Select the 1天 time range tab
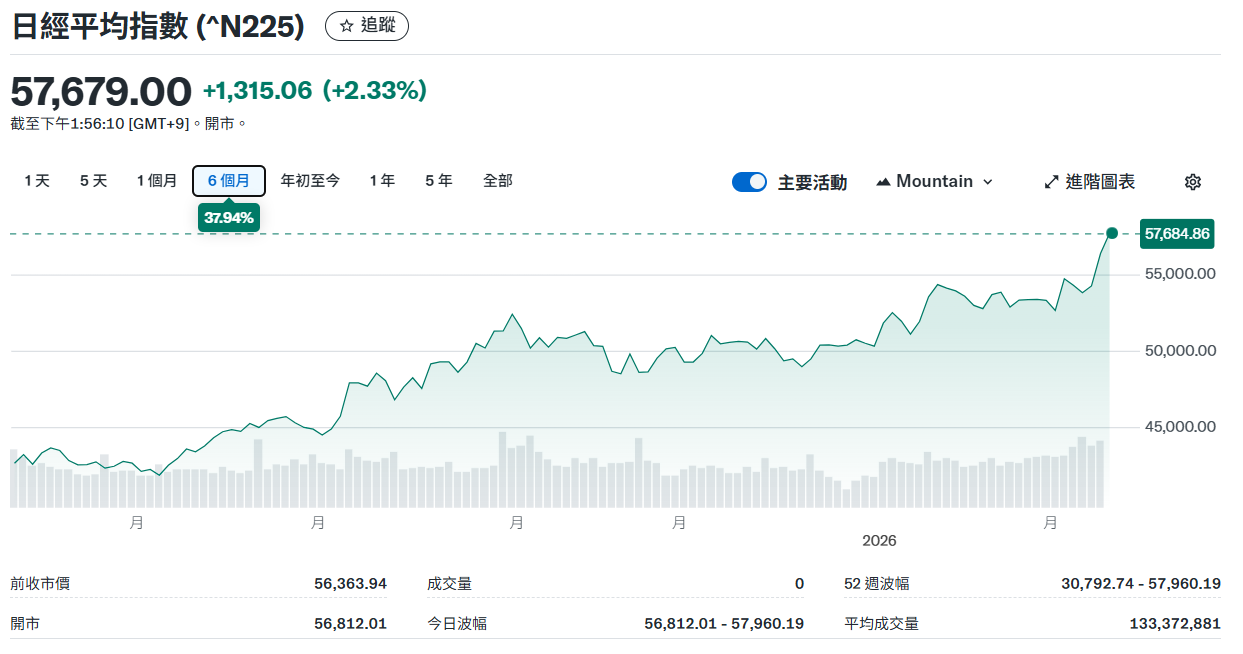Viewport: 1243px width, 654px height. tap(37, 181)
